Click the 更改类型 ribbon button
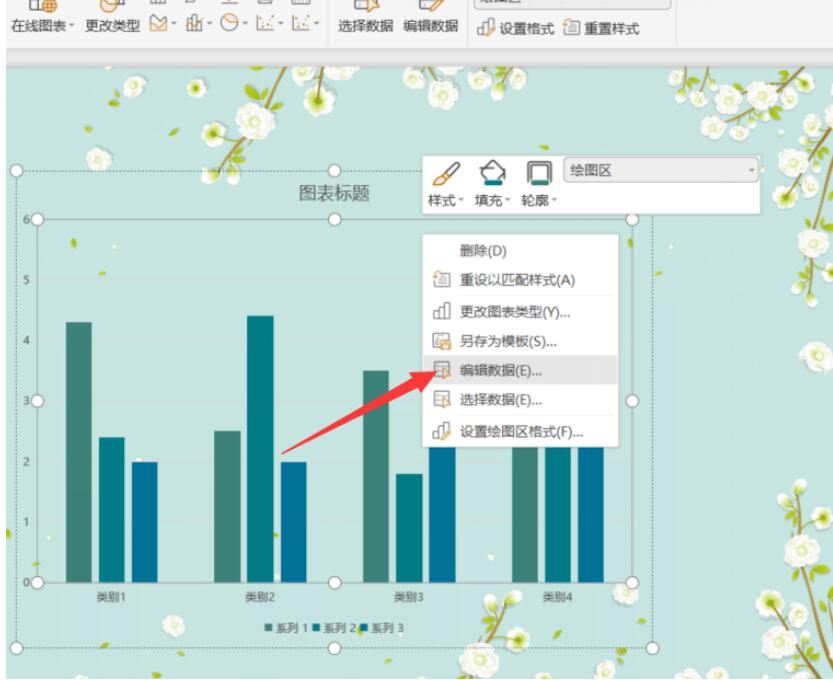 click(x=113, y=18)
